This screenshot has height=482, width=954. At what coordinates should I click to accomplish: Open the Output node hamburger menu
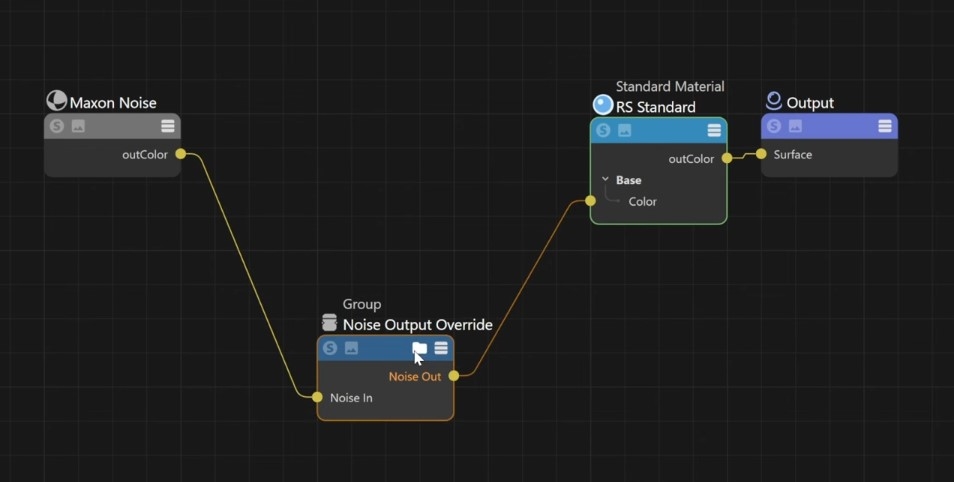(x=885, y=126)
